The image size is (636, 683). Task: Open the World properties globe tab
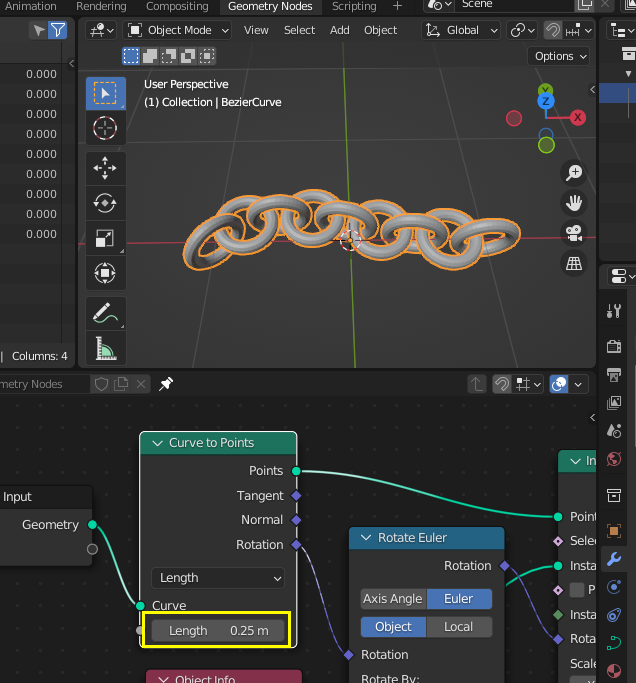pyautogui.click(x=614, y=459)
